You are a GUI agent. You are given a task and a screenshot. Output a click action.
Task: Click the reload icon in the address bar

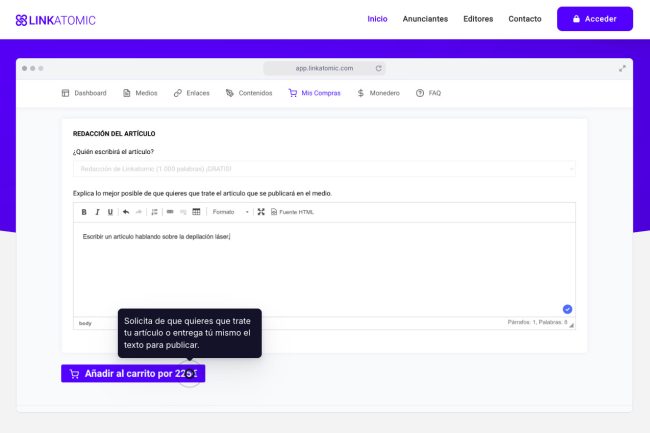pos(378,68)
